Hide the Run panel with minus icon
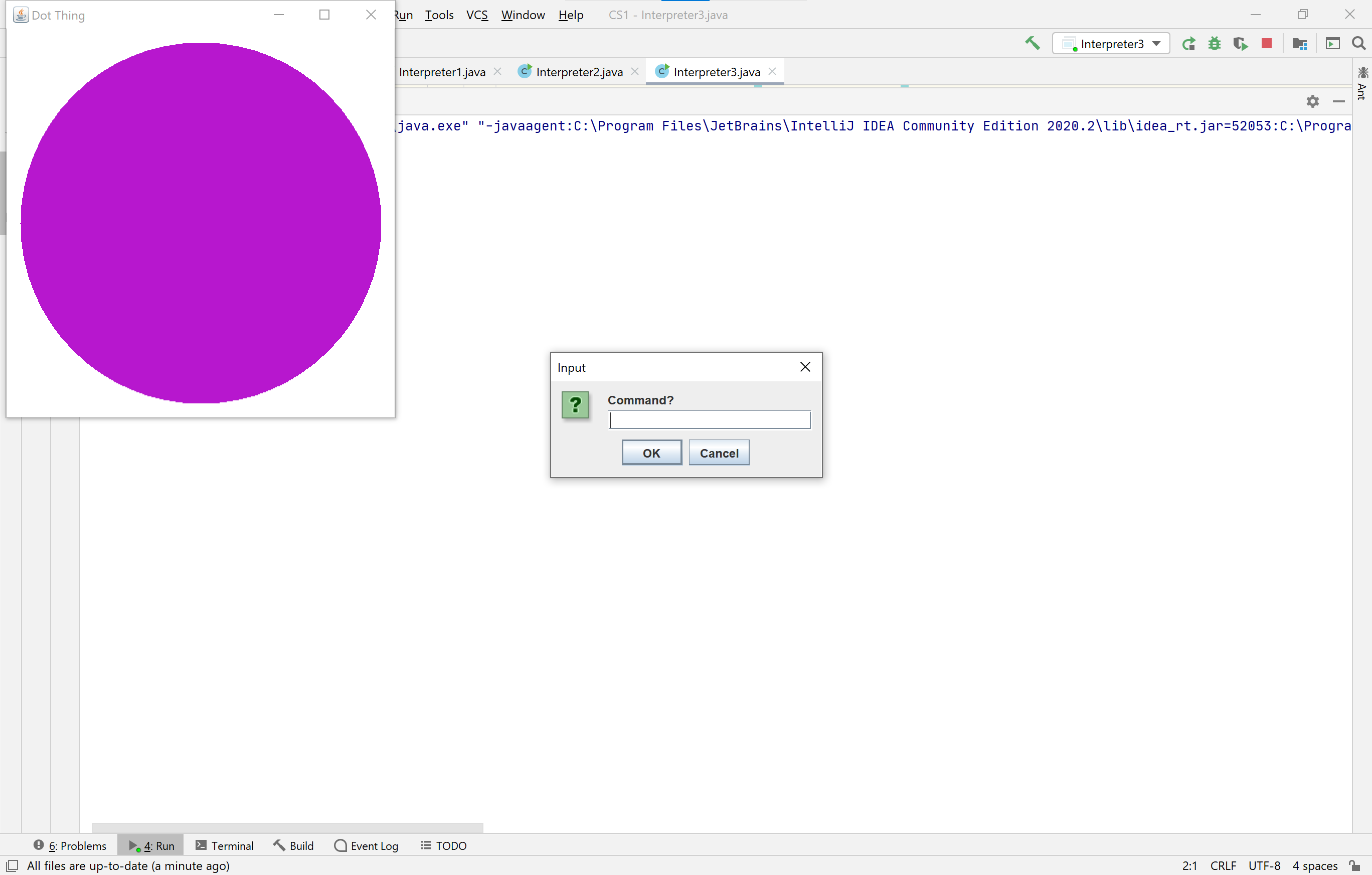 [1339, 101]
